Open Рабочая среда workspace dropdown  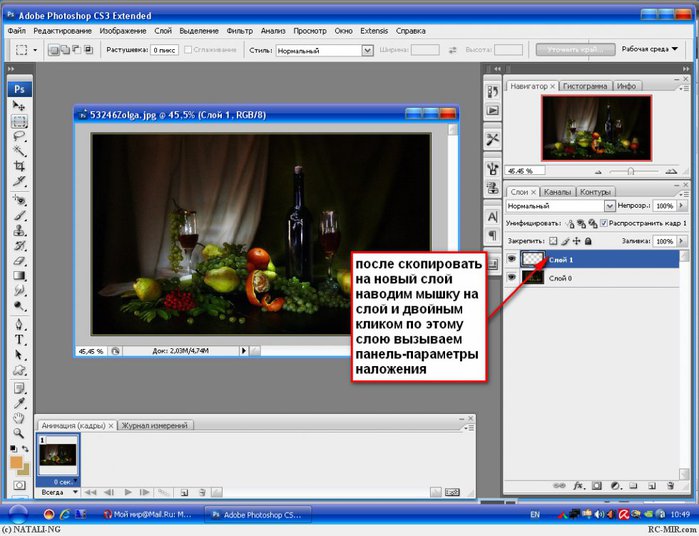[650, 49]
